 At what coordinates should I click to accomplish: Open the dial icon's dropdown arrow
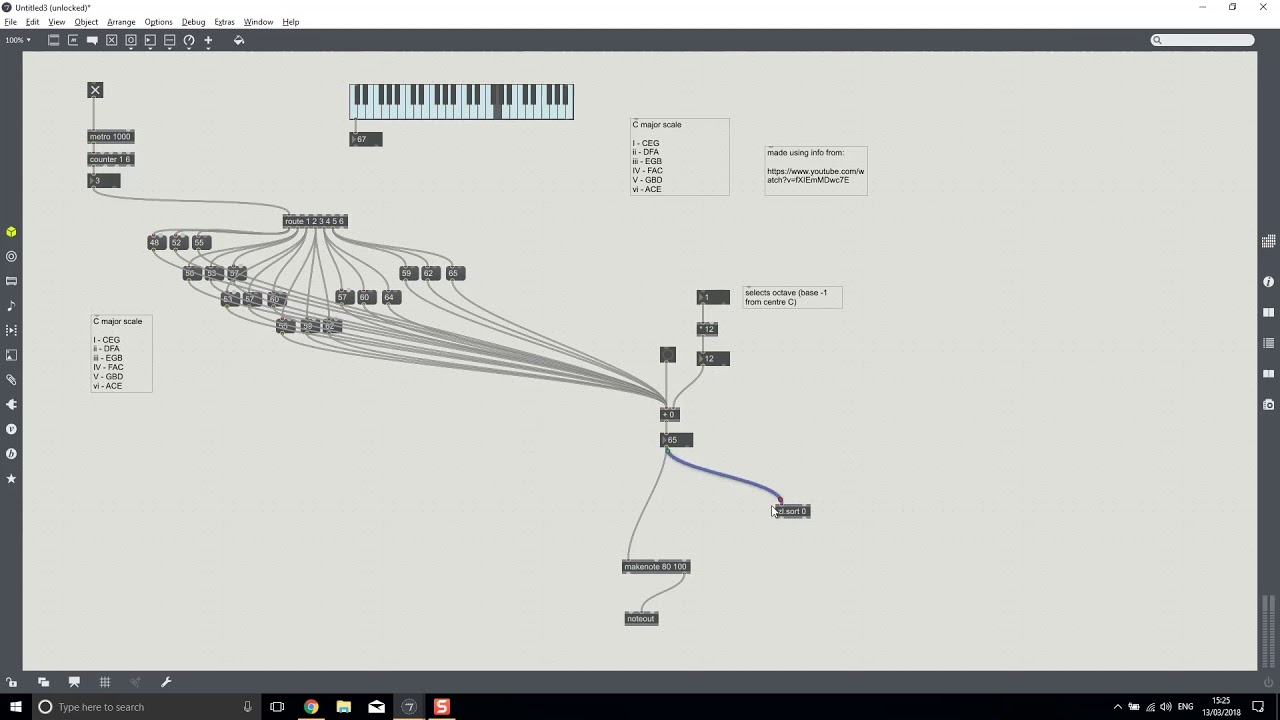[x=188, y=48]
